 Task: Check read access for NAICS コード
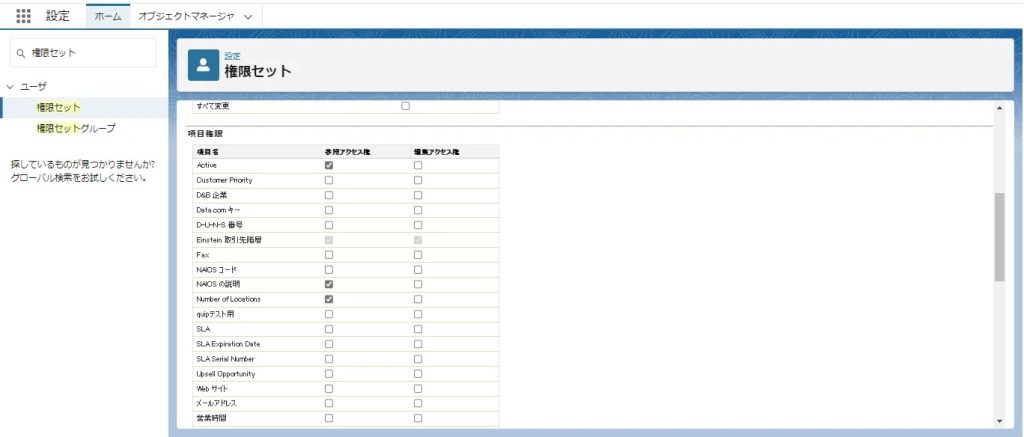pyautogui.click(x=328, y=270)
